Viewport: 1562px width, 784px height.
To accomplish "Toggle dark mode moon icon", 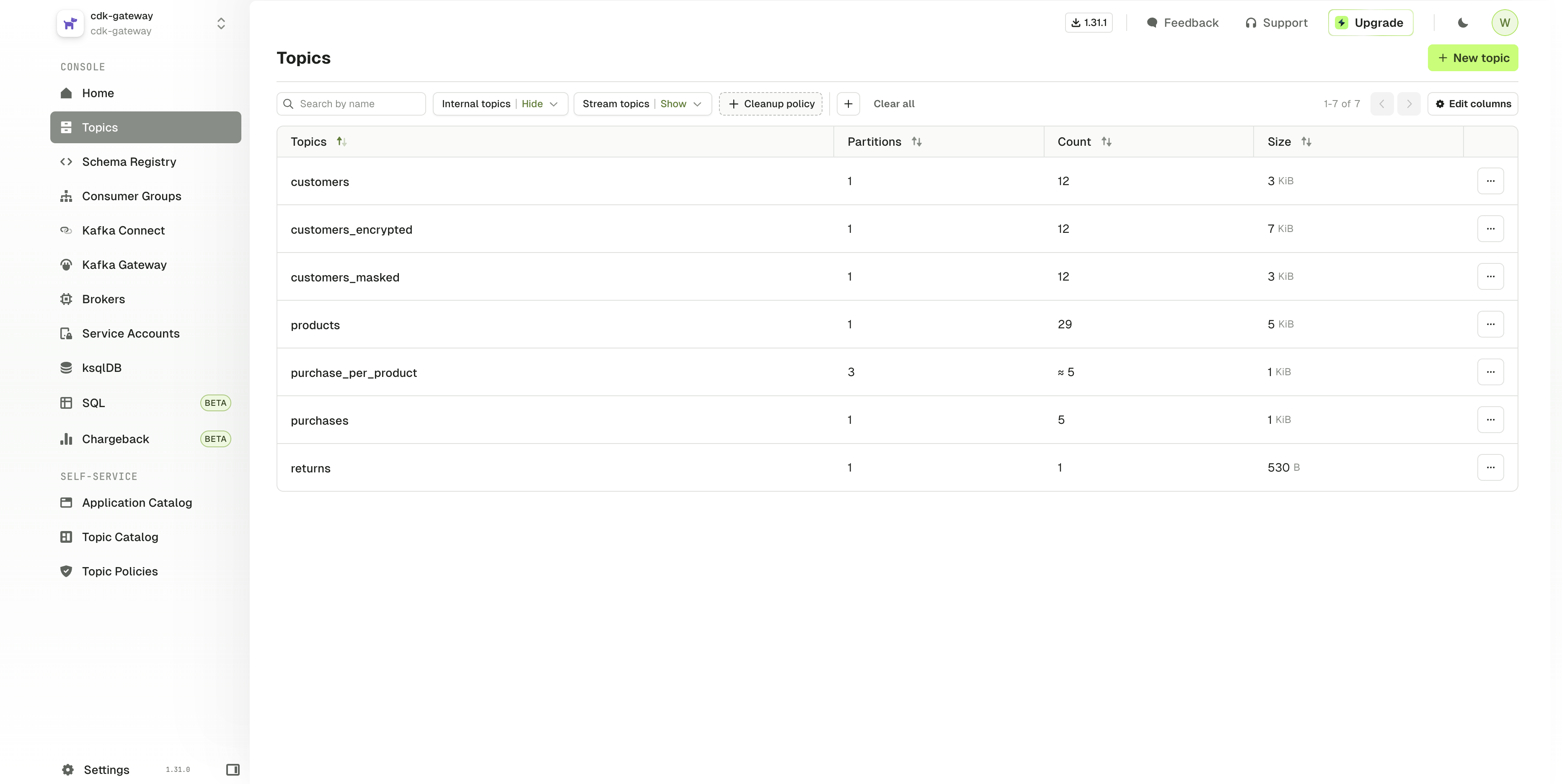I will pyautogui.click(x=1463, y=23).
